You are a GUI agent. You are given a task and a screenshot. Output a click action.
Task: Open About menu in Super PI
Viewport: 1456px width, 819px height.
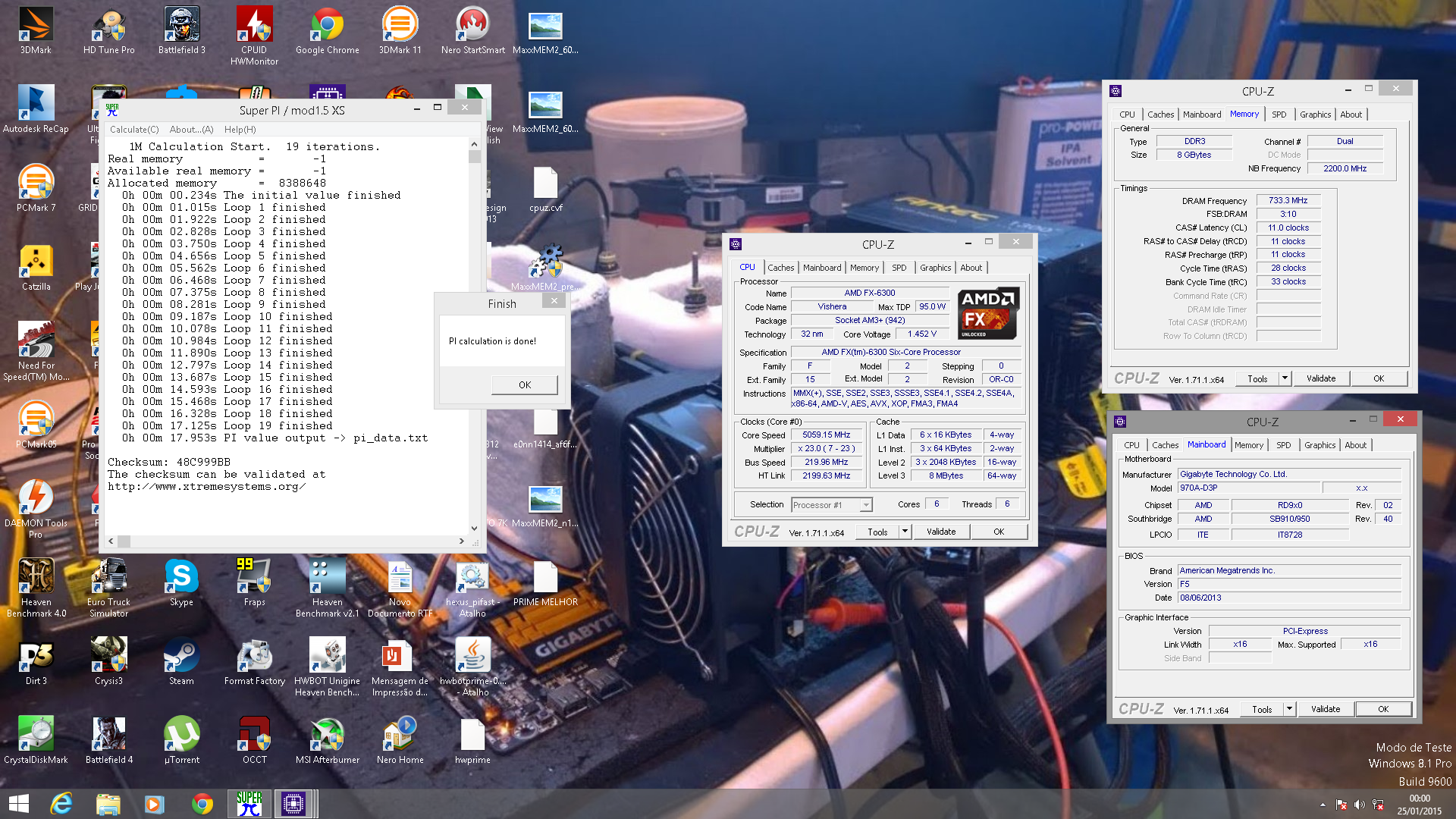[191, 130]
